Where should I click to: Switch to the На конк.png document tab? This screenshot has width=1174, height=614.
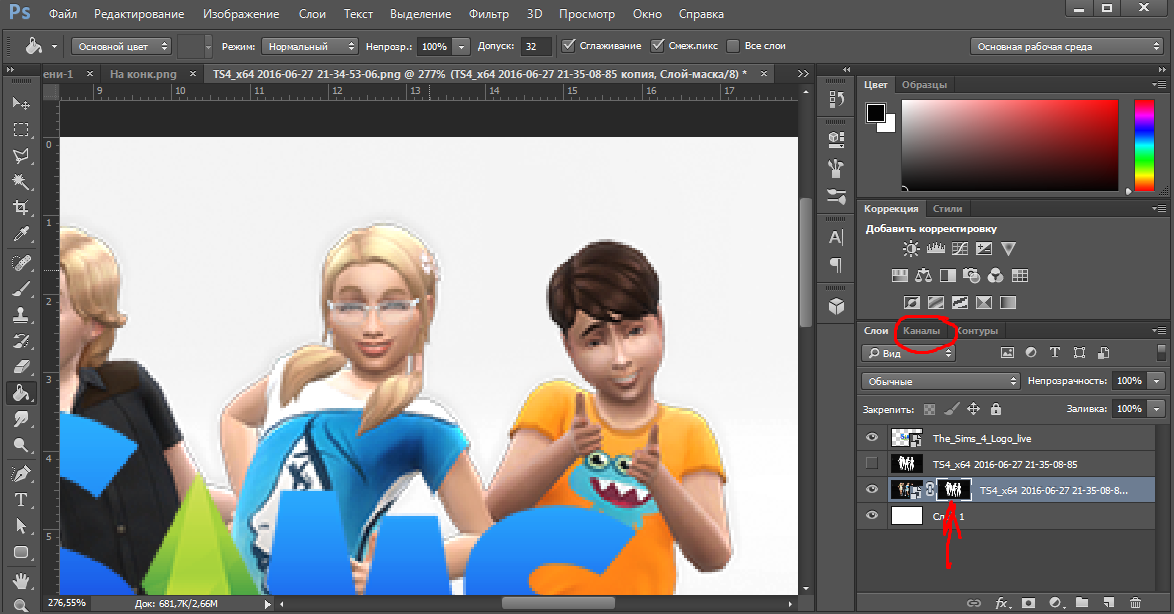point(143,74)
